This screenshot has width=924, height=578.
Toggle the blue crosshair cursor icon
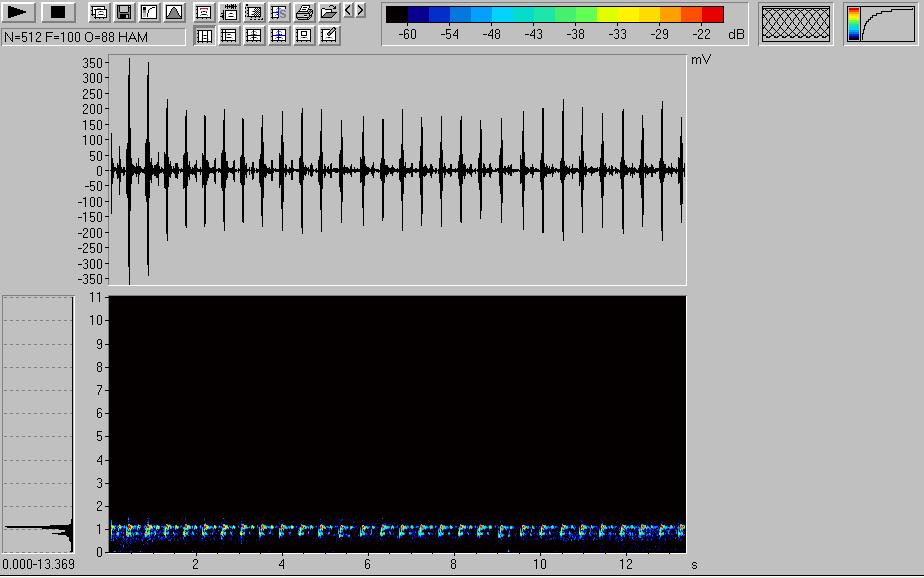tap(279, 36)
